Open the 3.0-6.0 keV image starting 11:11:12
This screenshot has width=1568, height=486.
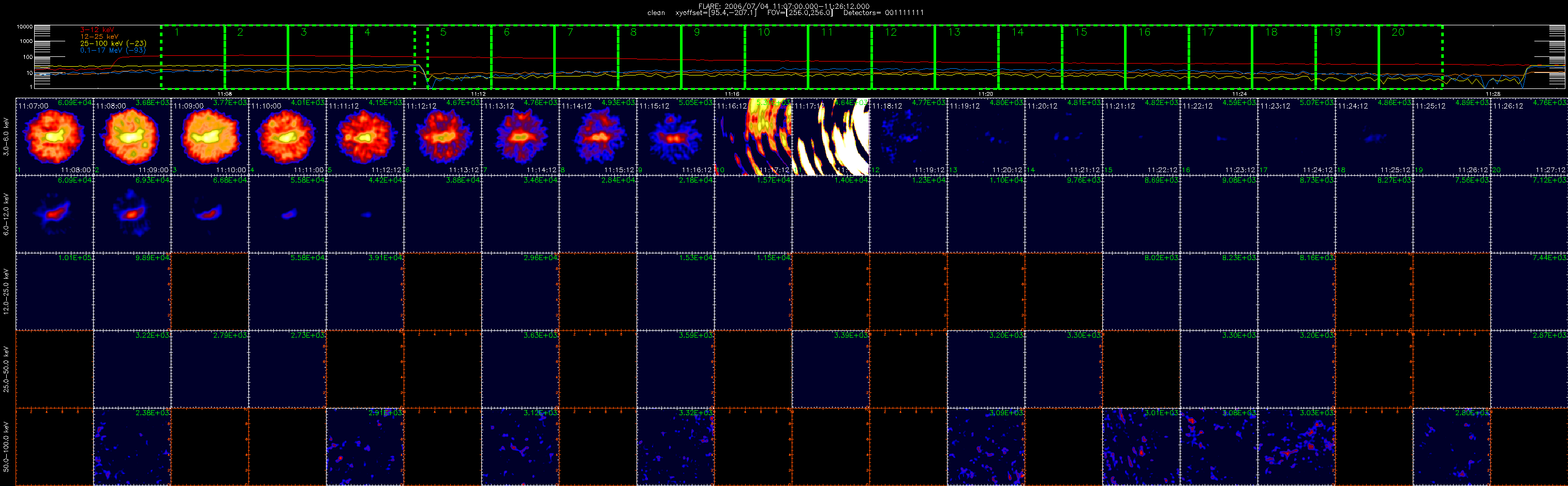(365, 137)
